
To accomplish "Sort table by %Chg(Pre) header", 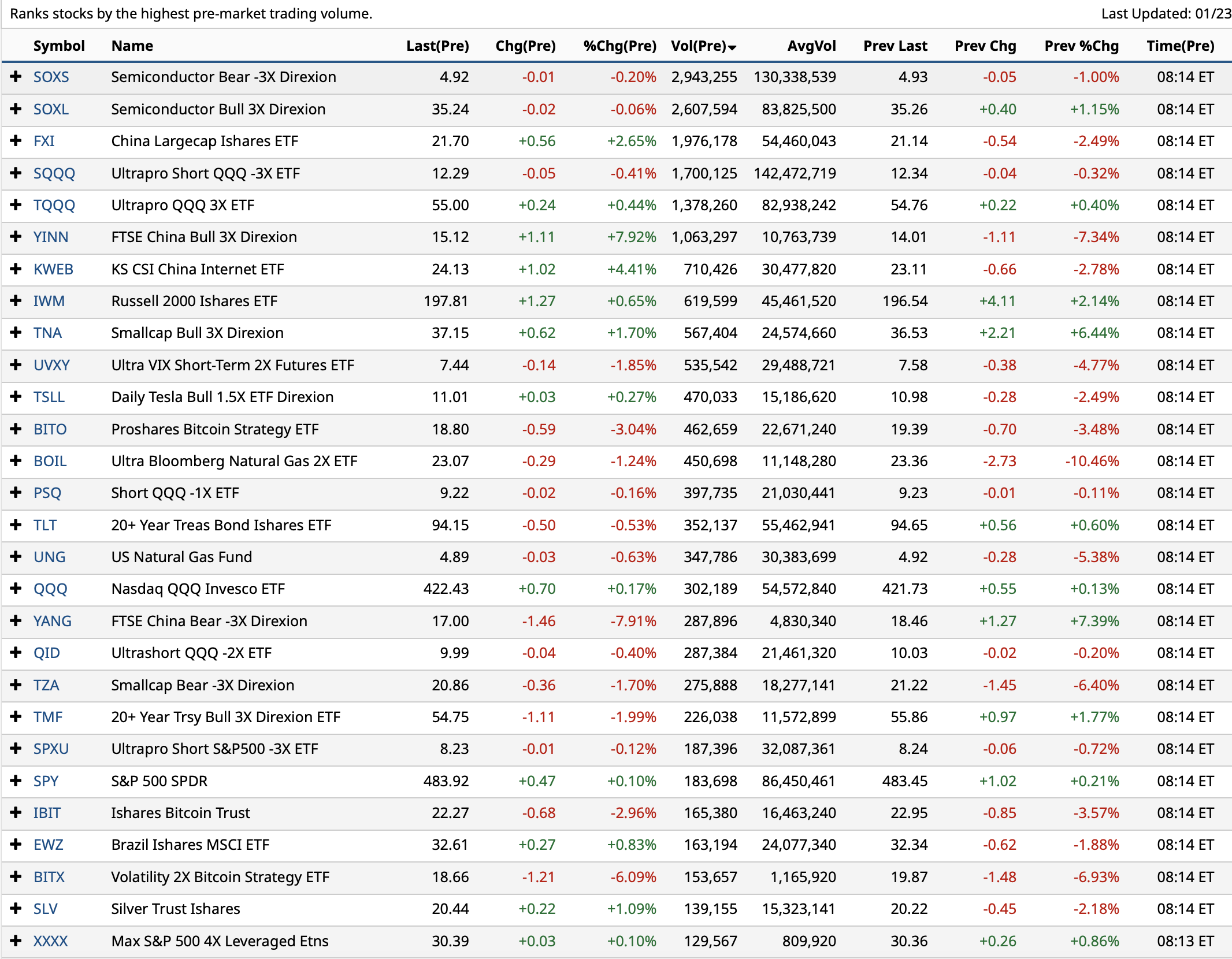I will coord(619,46).
